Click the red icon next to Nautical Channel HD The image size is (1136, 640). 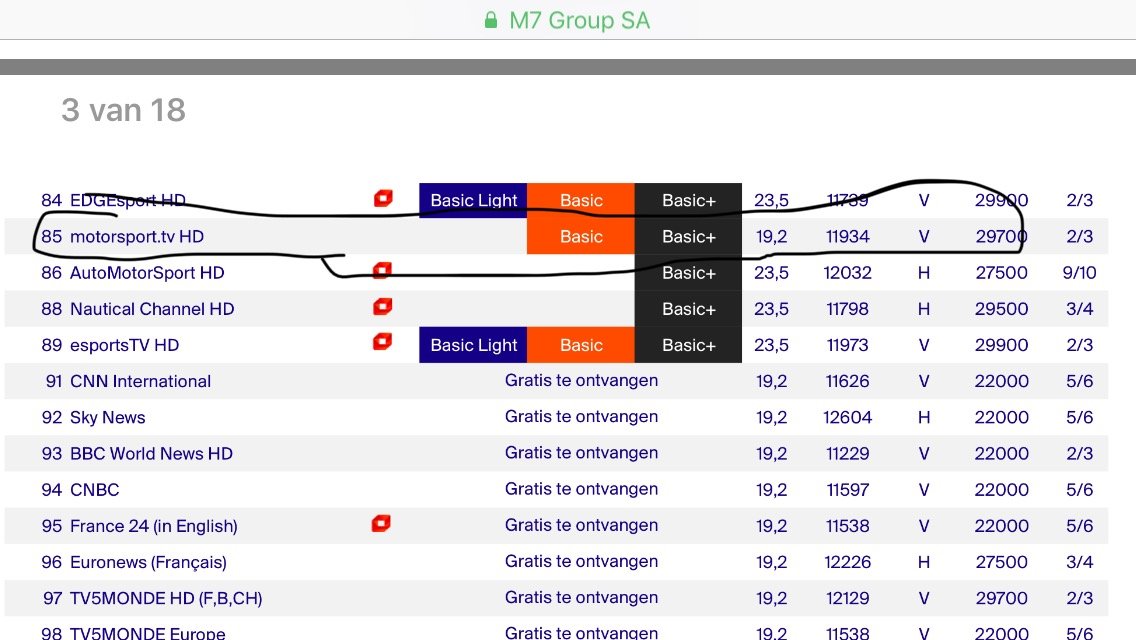click(383, 307)
